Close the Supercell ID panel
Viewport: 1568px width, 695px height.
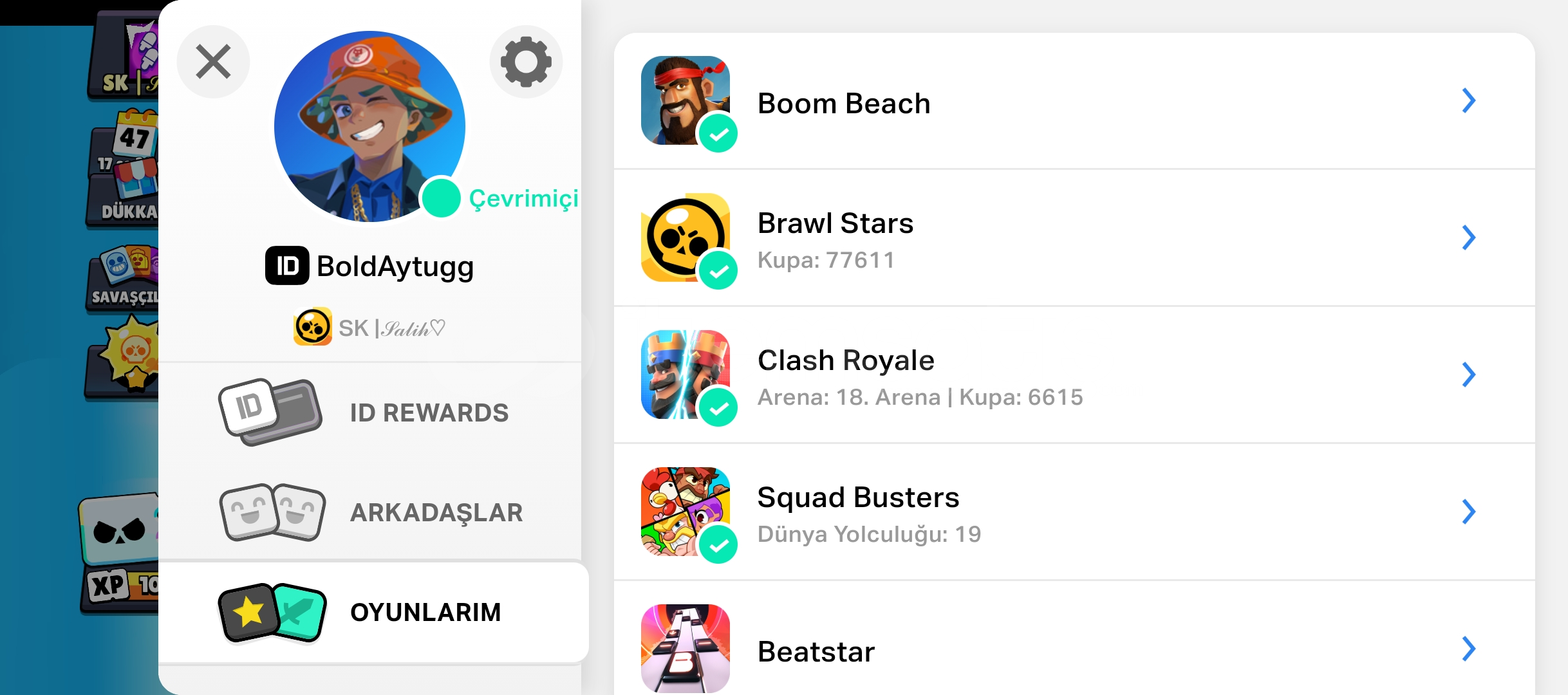[x=213, y=62]
